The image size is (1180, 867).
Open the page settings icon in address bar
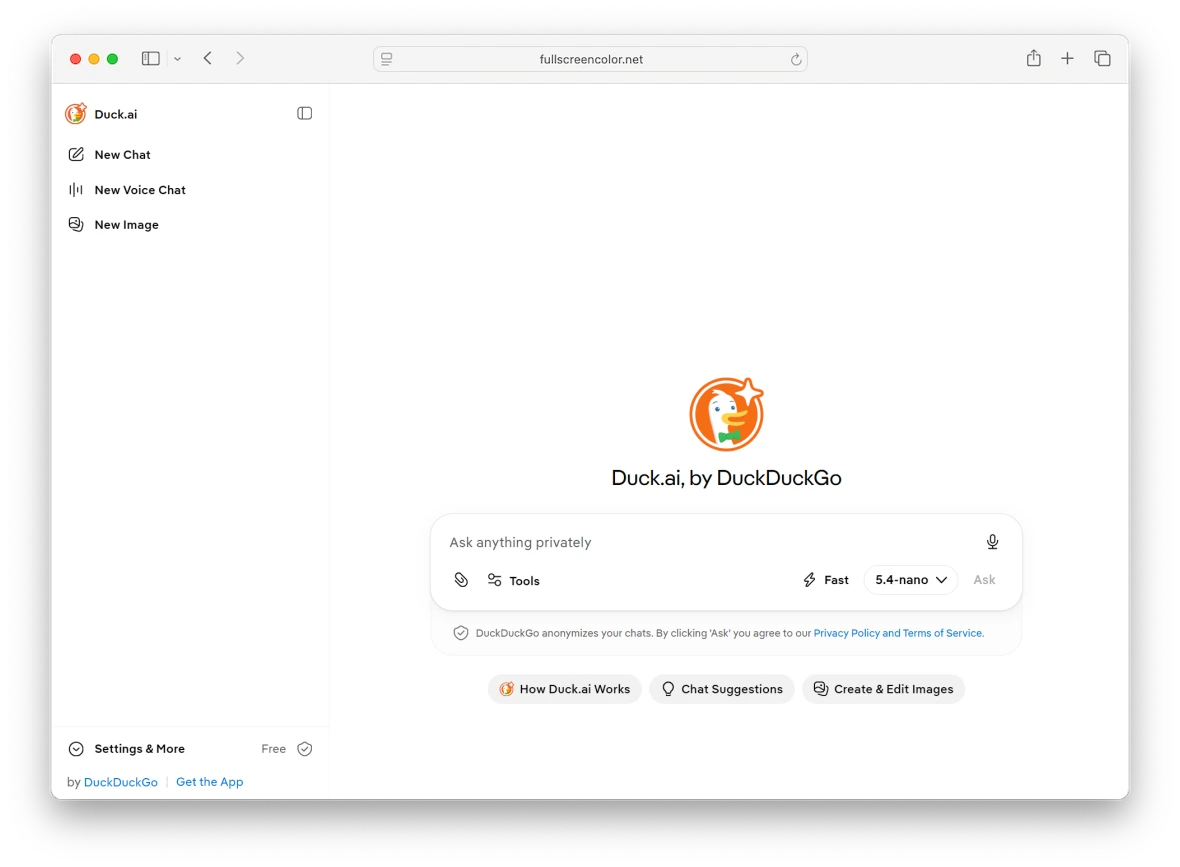387,59
